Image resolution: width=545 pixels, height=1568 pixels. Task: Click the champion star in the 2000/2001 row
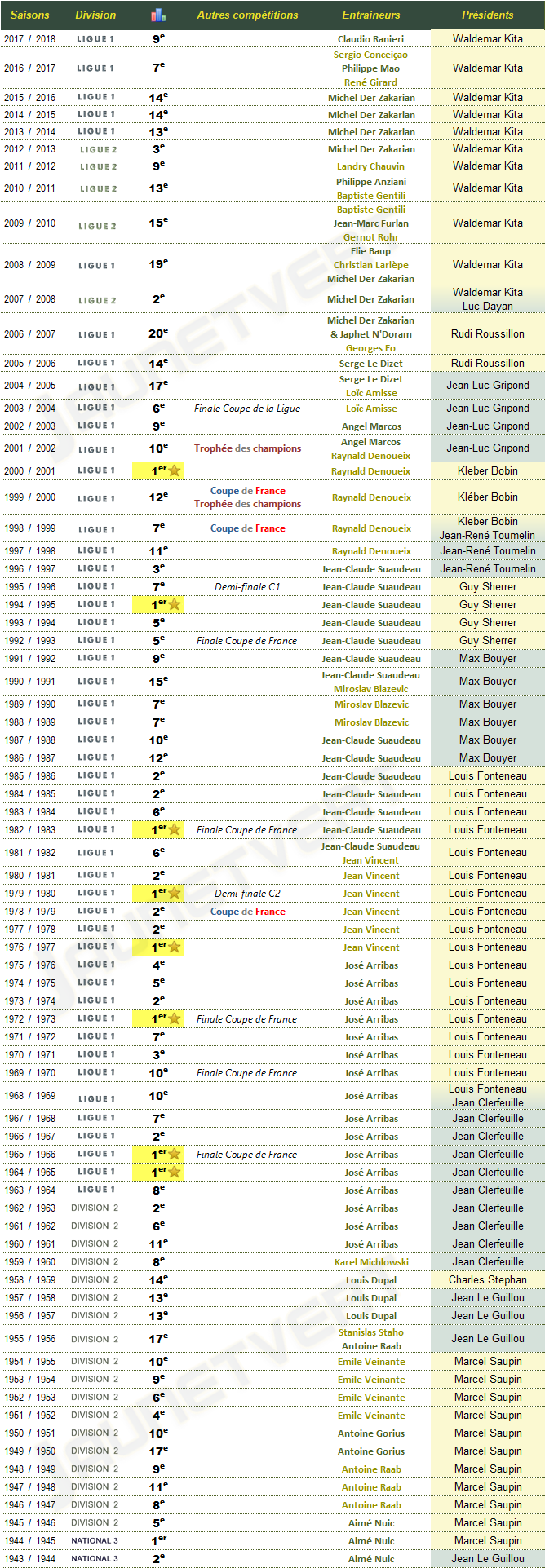click(174, 471)
